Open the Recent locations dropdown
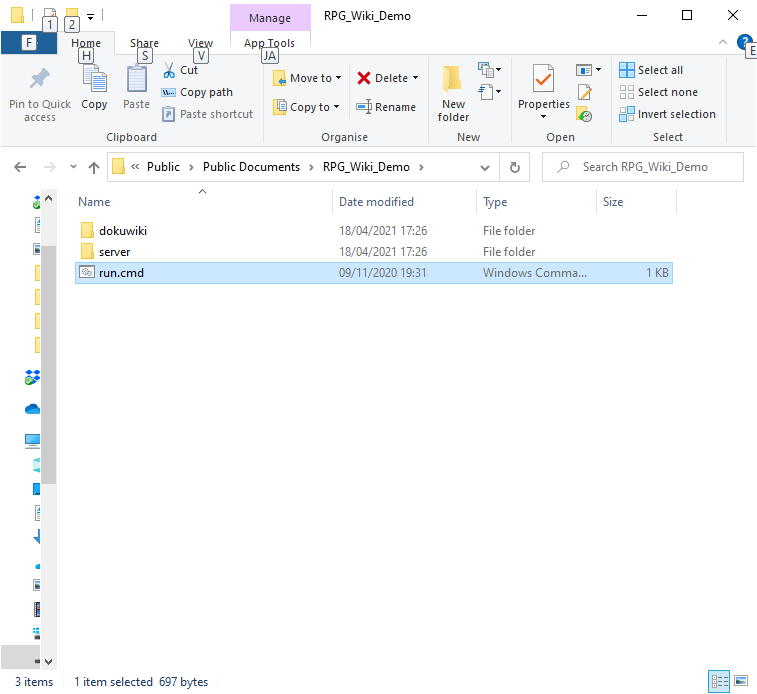The image size is (757, 694). point(73,167)
